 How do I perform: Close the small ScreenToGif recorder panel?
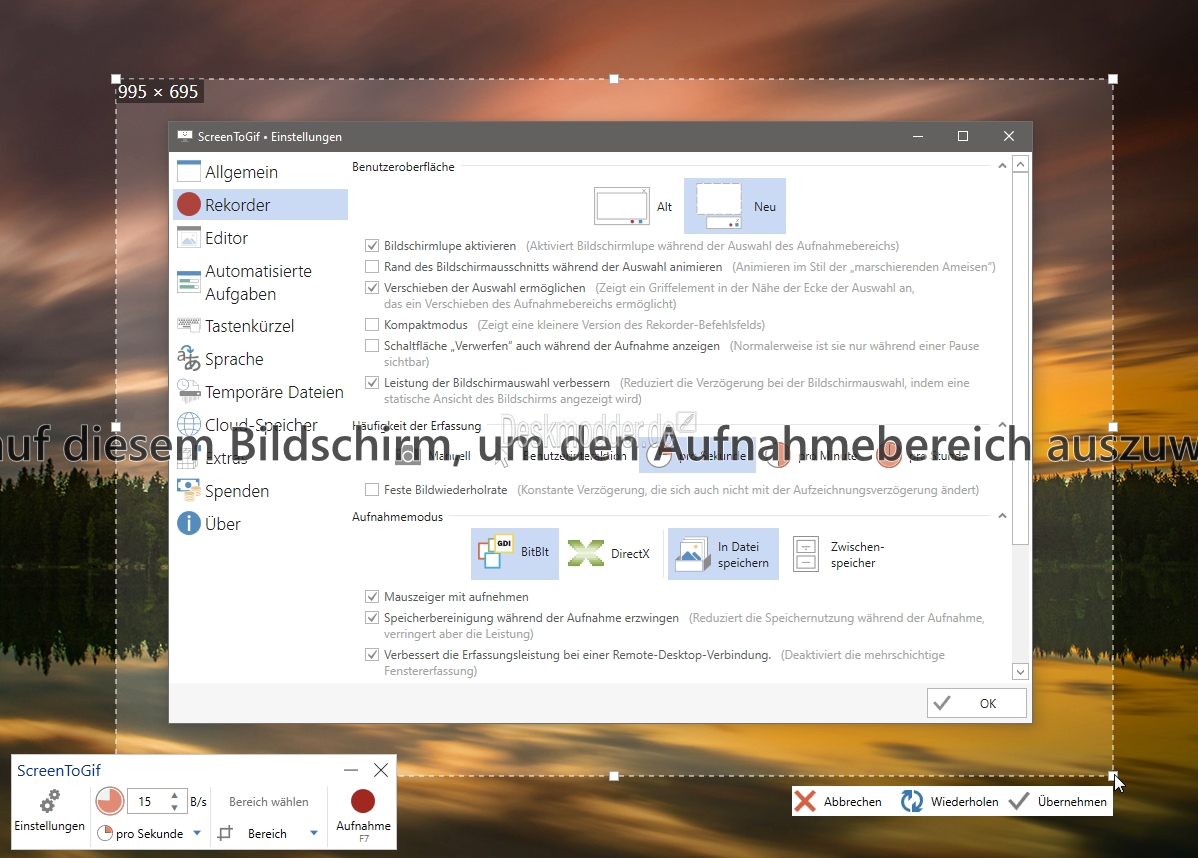[380, 770]
